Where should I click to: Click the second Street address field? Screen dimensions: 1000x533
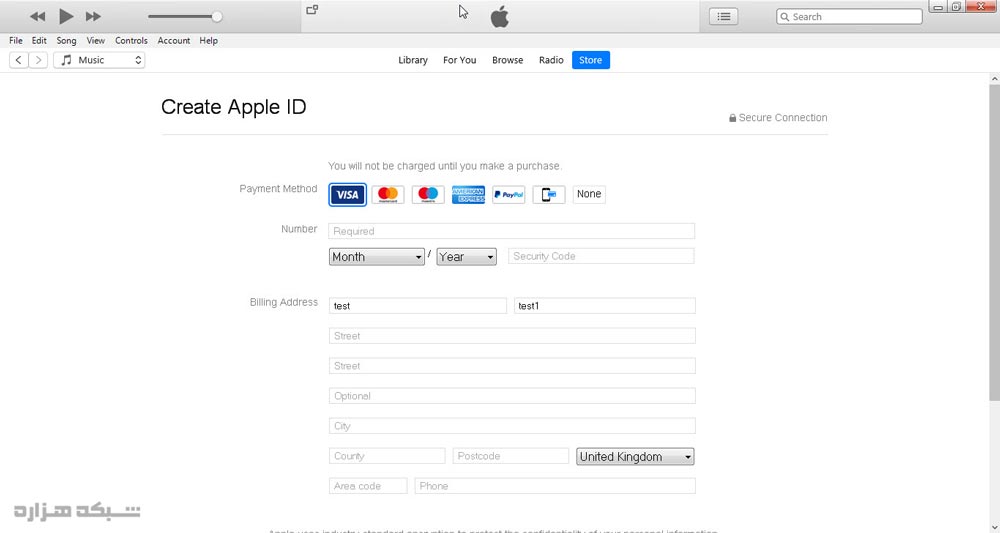512,365
